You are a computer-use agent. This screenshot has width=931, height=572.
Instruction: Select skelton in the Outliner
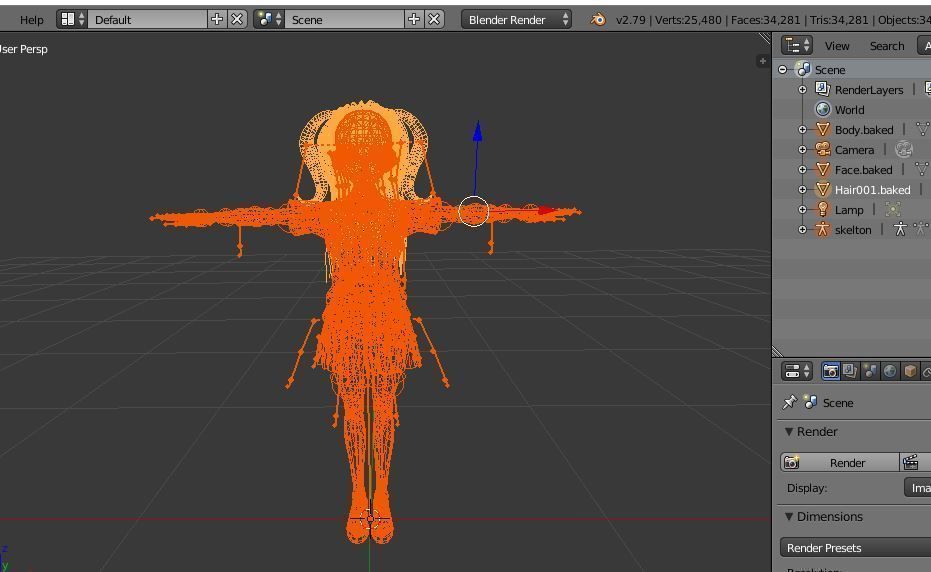pyautogui.click(x=853, y=230)
